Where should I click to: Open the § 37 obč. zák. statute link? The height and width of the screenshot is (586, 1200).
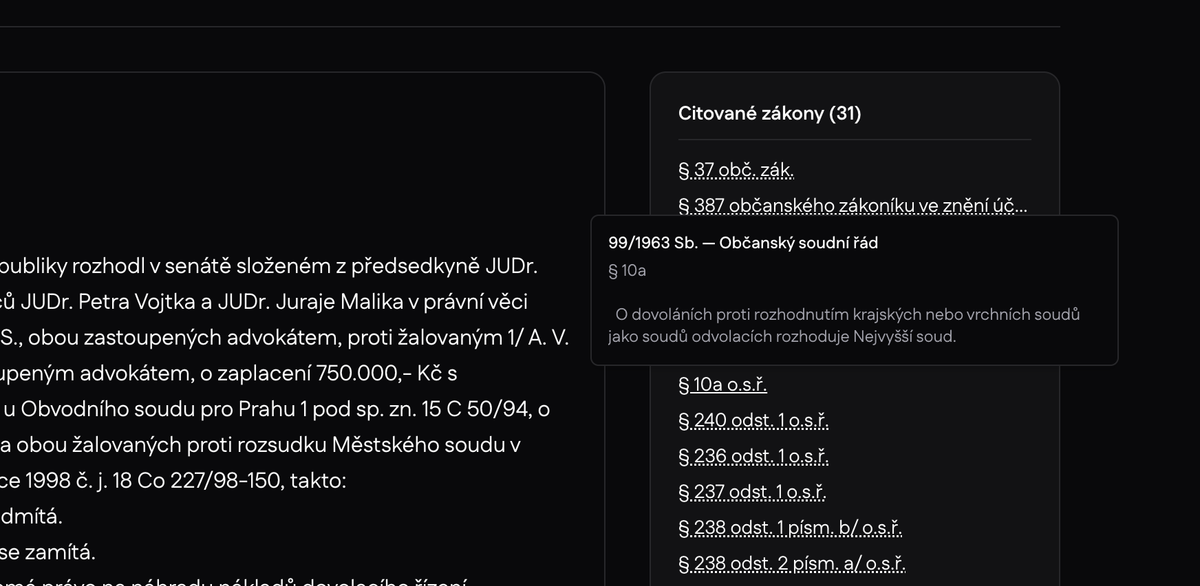pyautogui.click(x=736, y=170)
